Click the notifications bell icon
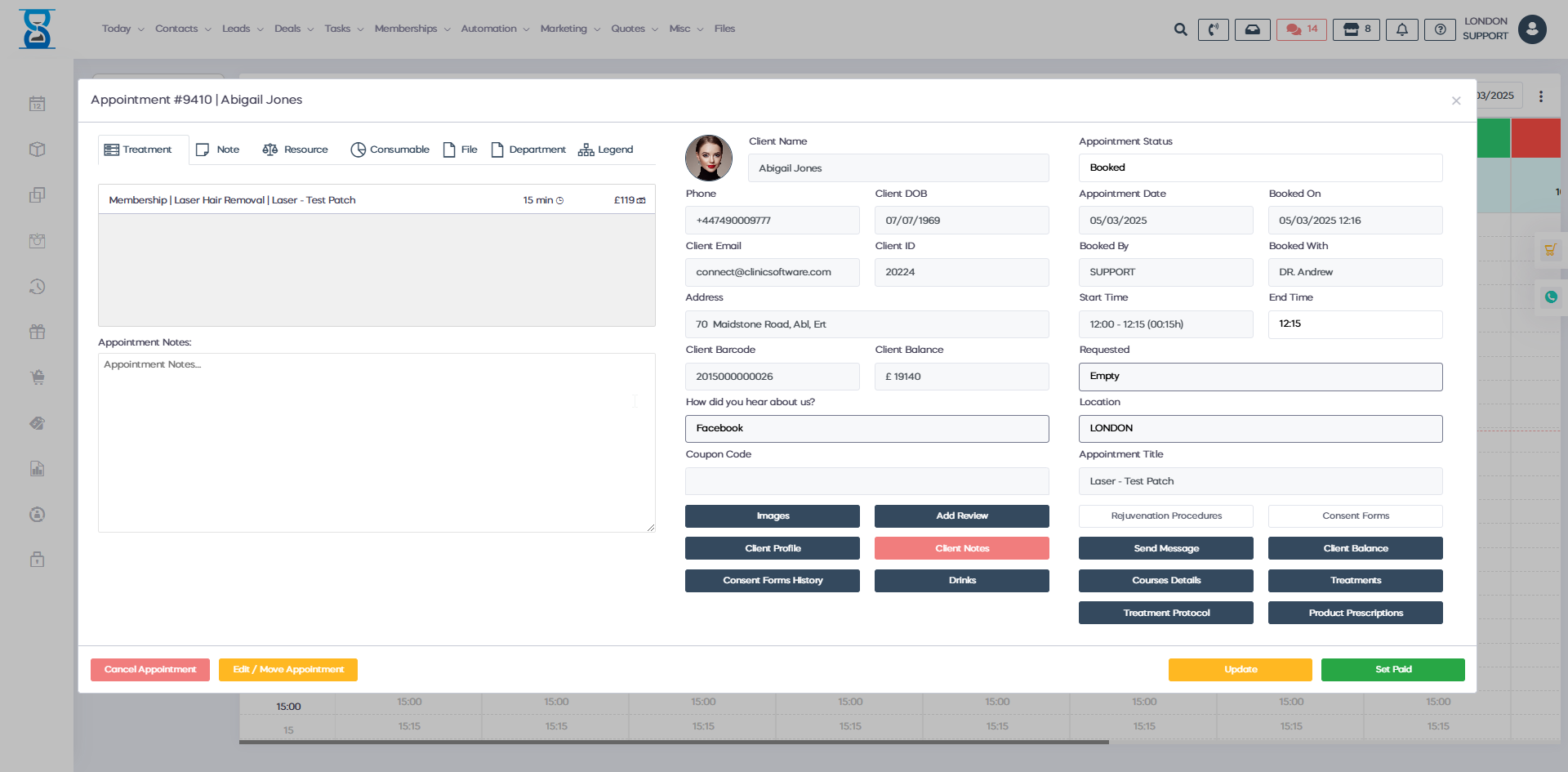 (1401, 29)
